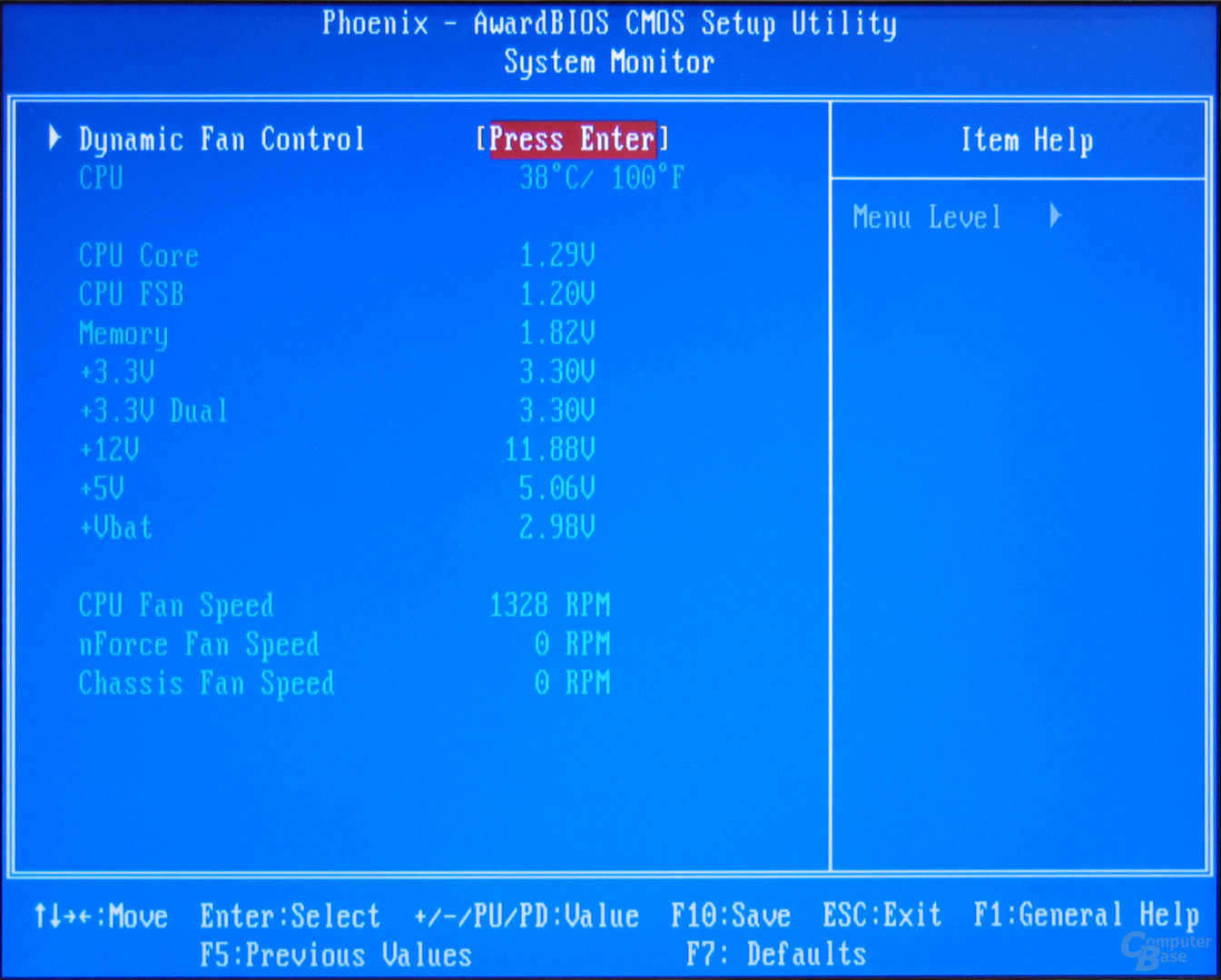Click the 'System Monitor' title
Screen dimensions: 1221x980
pos(609,64)
